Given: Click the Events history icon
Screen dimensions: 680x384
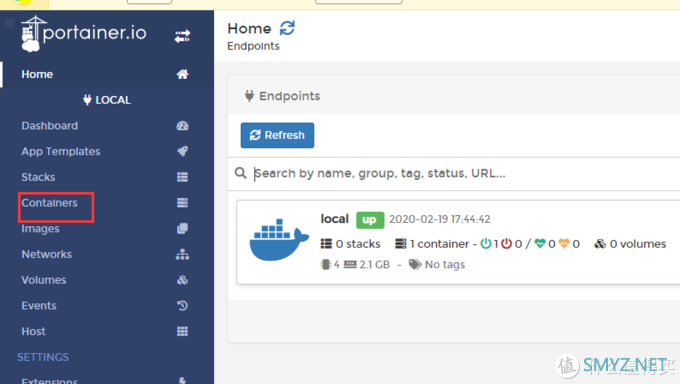Looking at the screenshot, I should coord(182,305).
